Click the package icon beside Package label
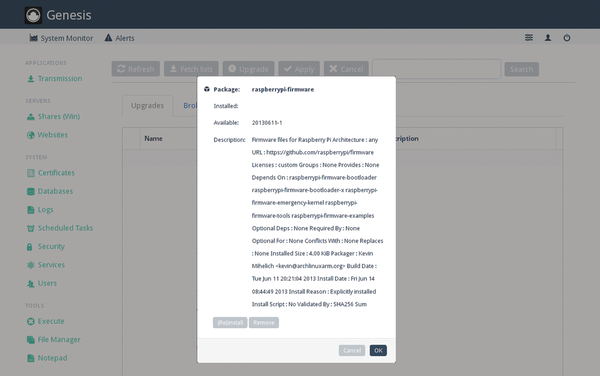 tap(207, 89)
